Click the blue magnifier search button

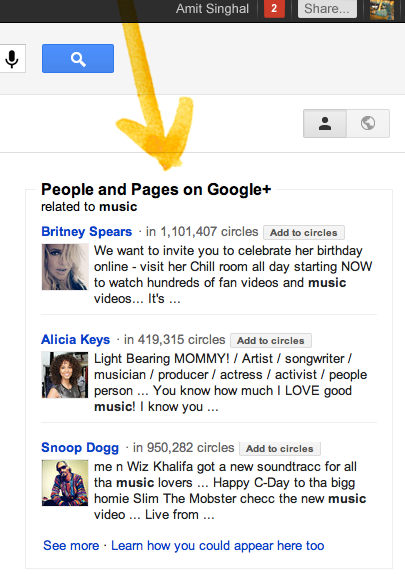click(78, 59)
